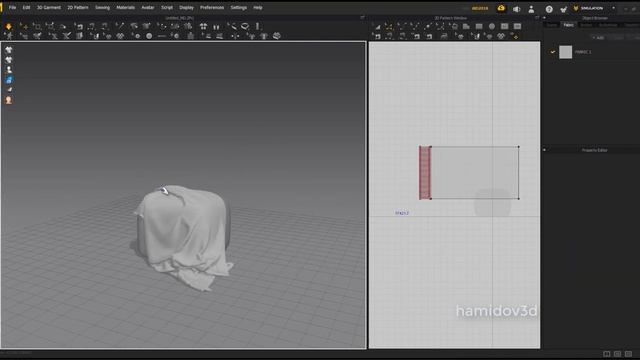
Task: Click the blue measurement label in 2D window
Action: [402, 213]
